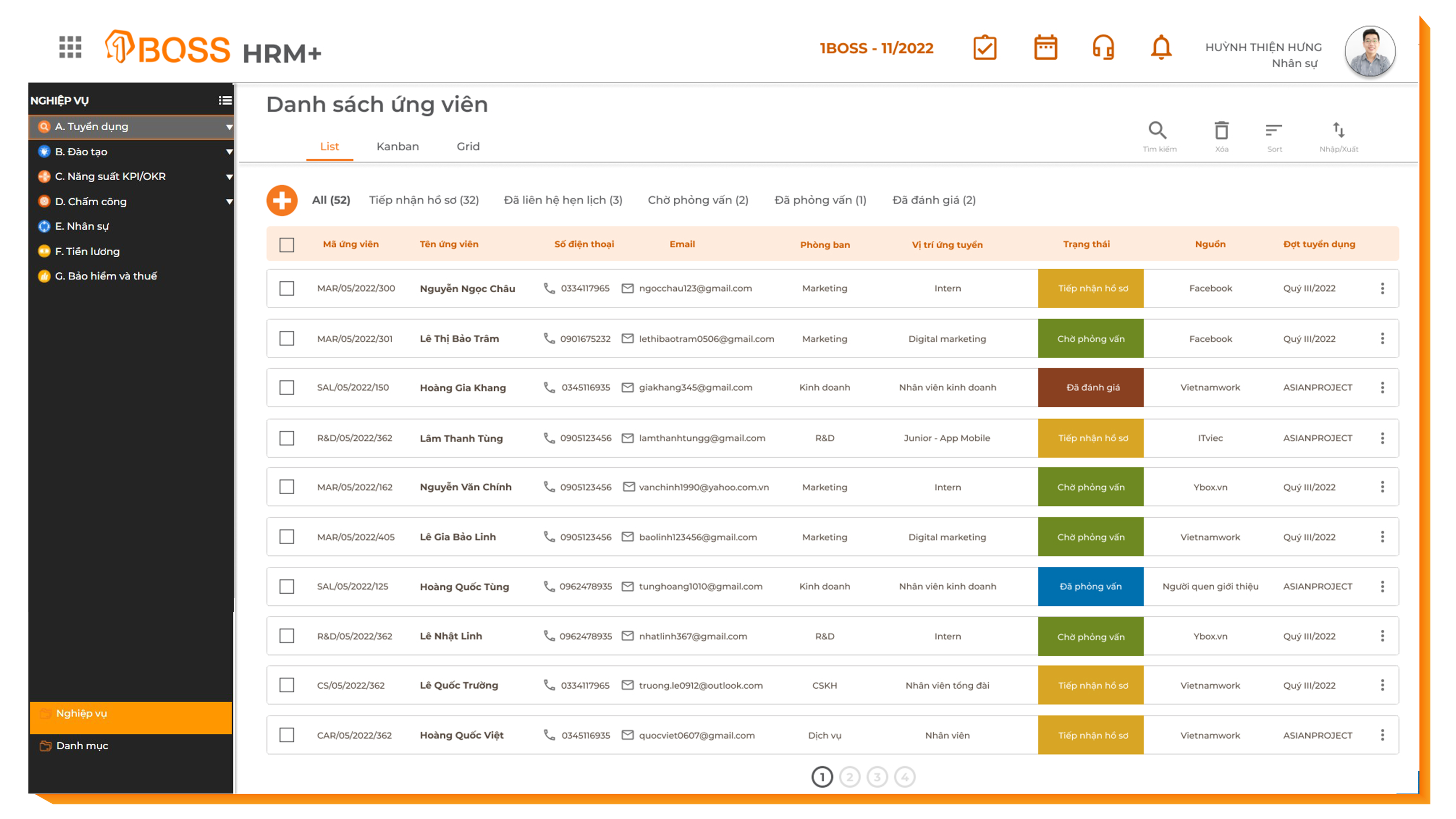Expand the B. Đào tạo dropdown arrow
This screenshot has width=1456, height=819.
[229, 152]
